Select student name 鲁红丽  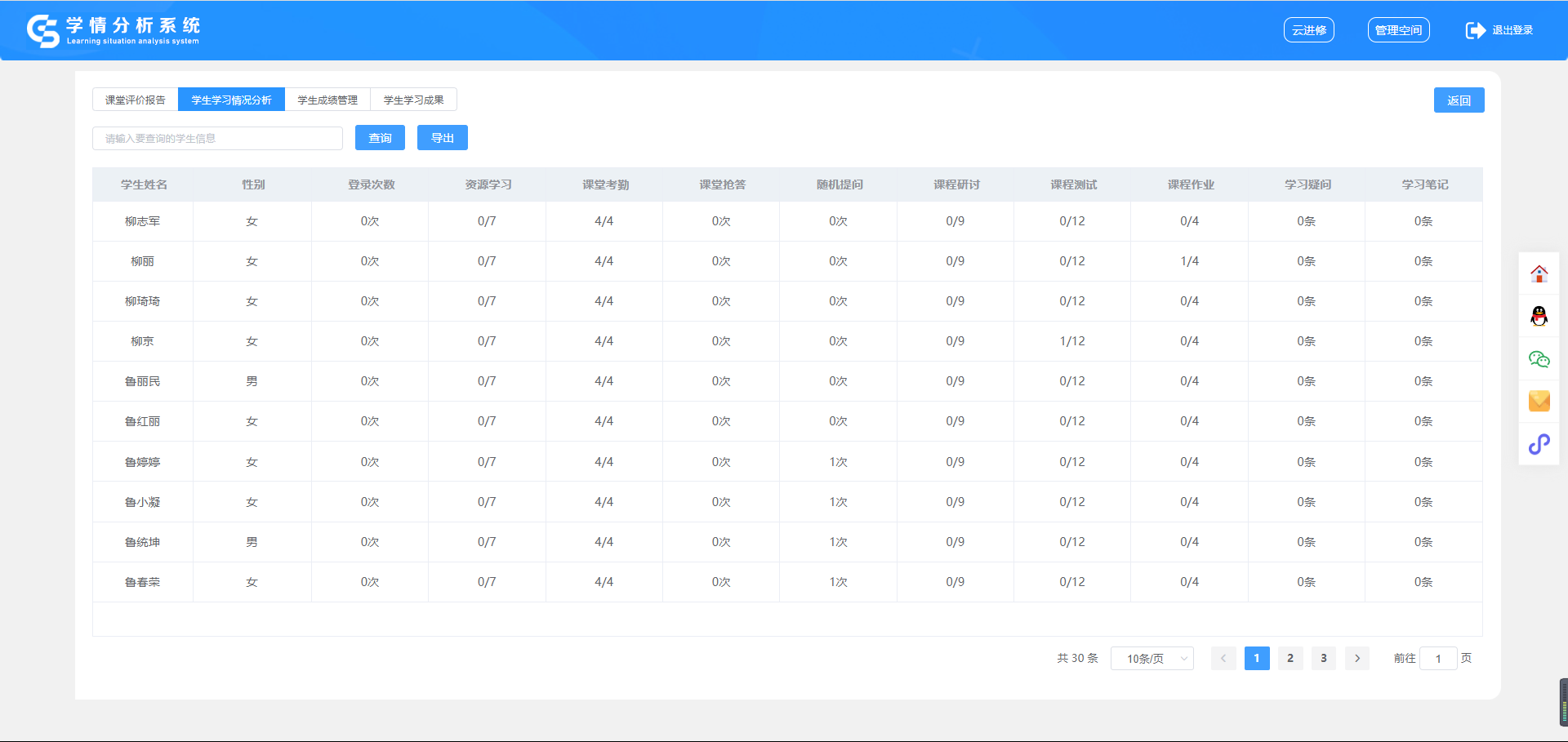142,421
